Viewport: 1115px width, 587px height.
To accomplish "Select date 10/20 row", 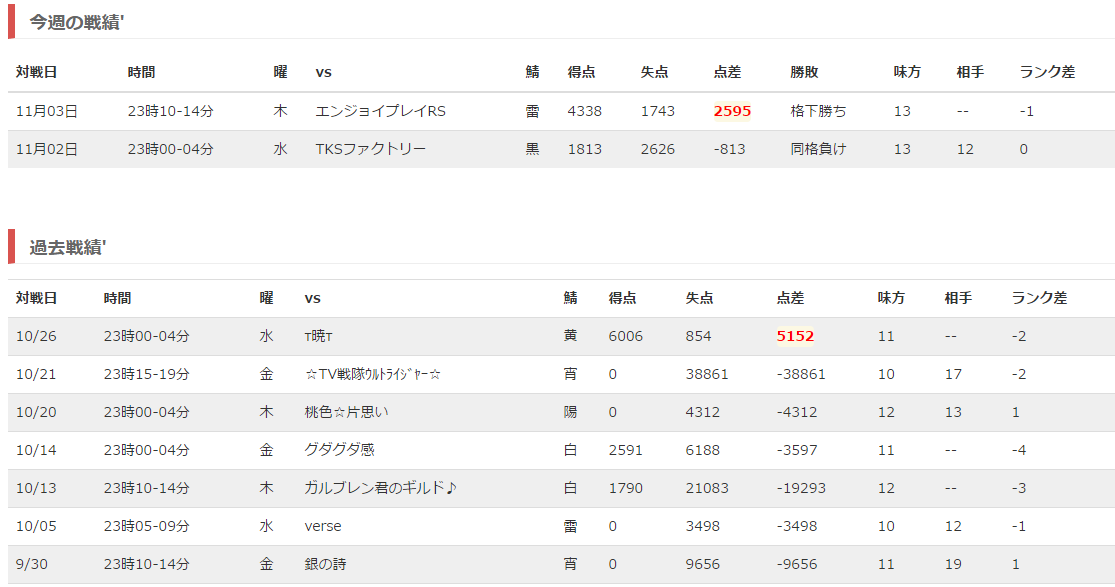I will coord(36,412).
